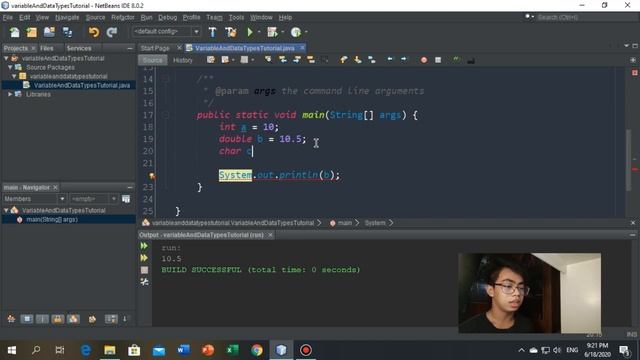
Task: Toggle Sort by Source arrow in Navigator
Action: click(125, 319)
